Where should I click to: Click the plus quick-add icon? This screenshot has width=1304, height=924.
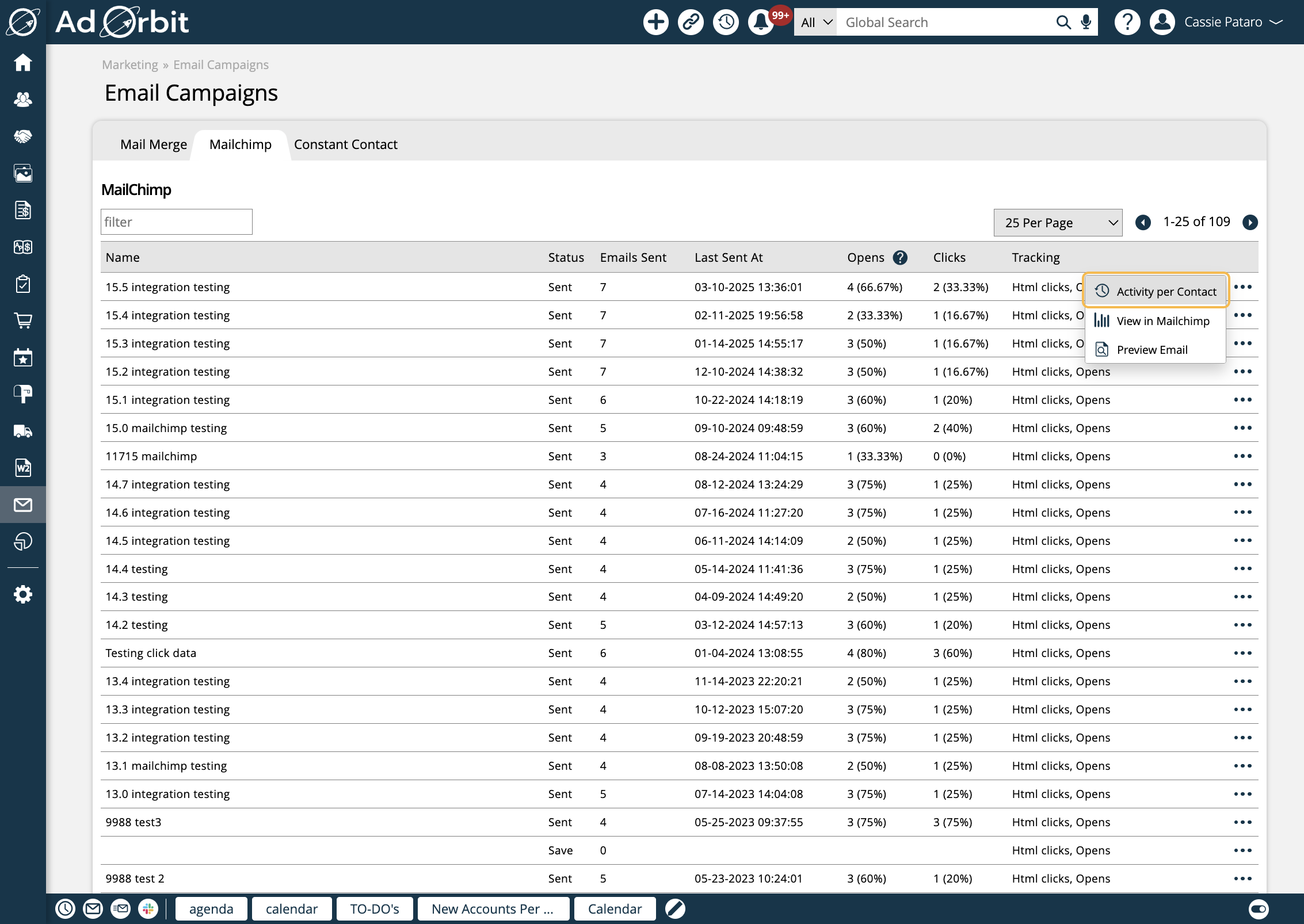pos(655,22)
